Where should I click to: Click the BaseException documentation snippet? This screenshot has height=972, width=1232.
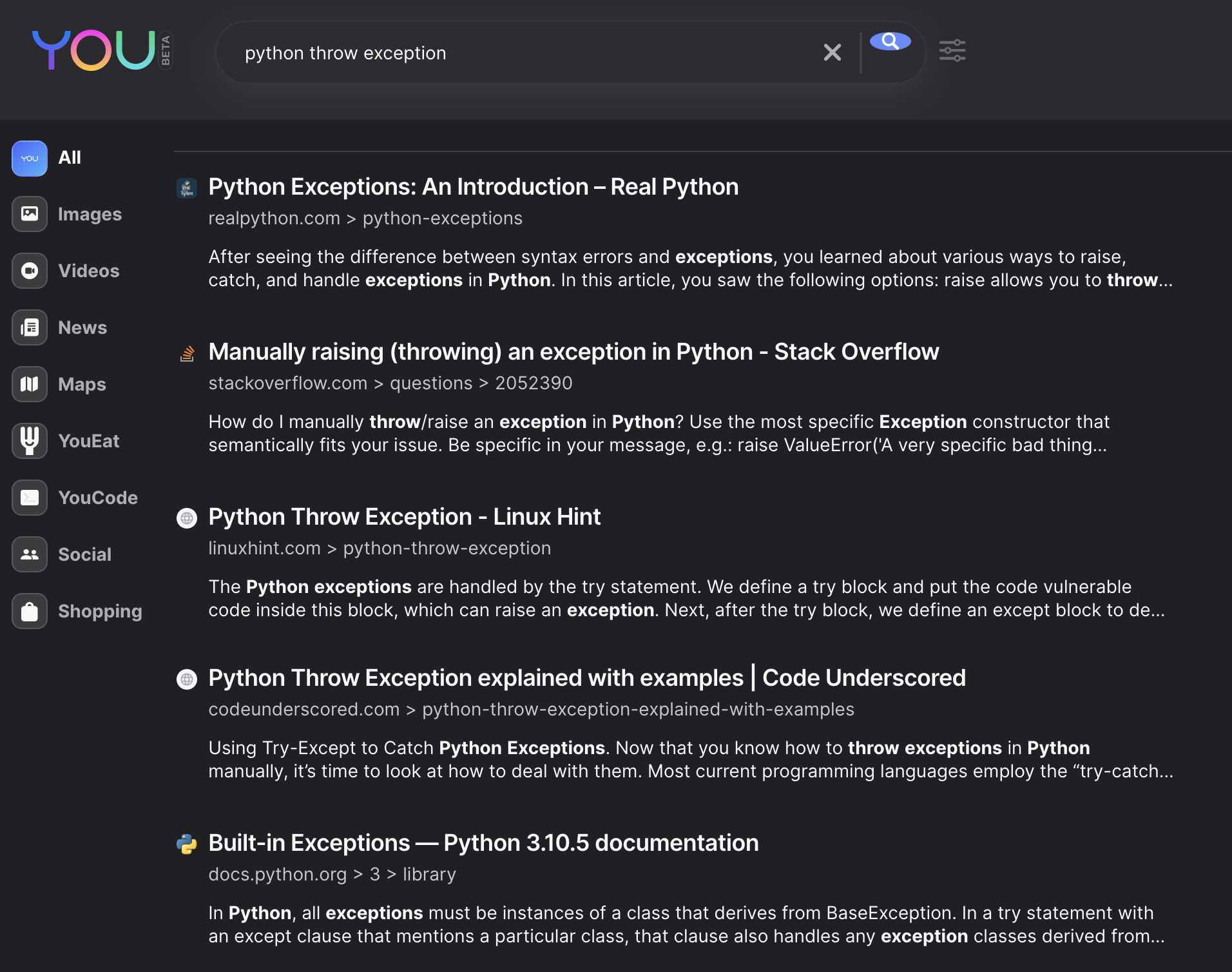click(x=687, y=925)
